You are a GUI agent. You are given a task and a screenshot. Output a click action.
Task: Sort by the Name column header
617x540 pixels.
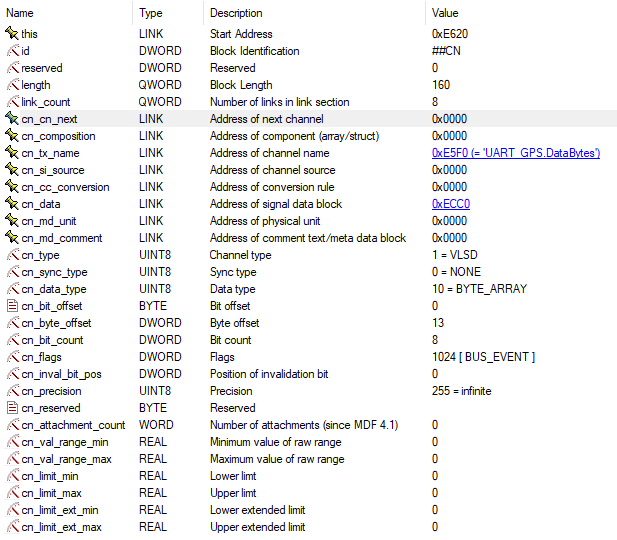tap(20, 13)
